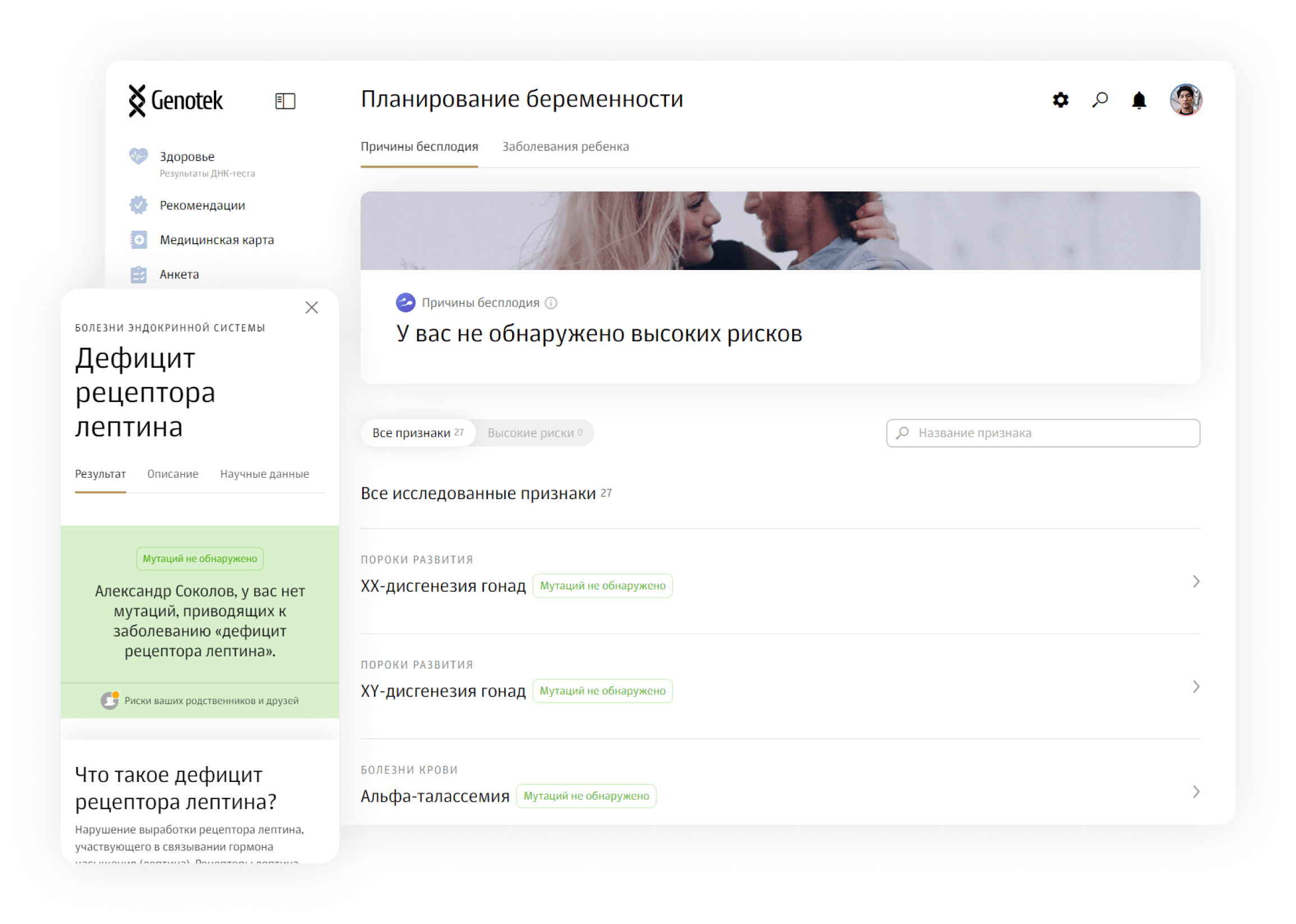Open Медицинская карта in sidebar
The height and width of the screenshot is (924, 1296).
pyautogui.click(x=216, y=240)
